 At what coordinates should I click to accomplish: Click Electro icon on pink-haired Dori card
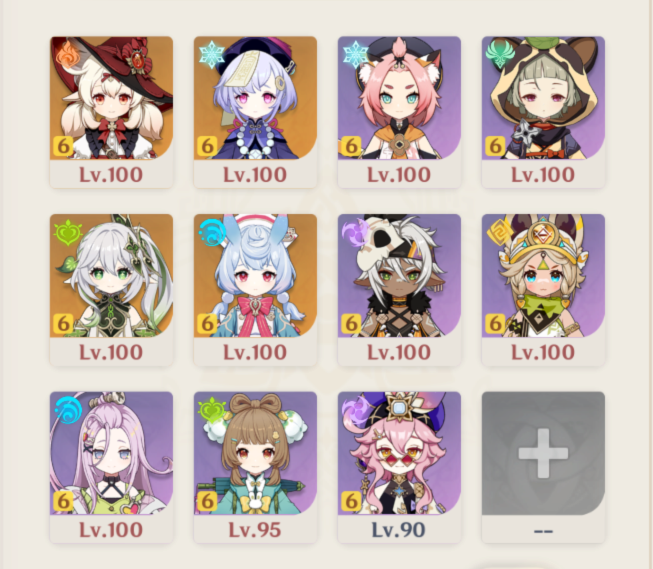[356, 409]
